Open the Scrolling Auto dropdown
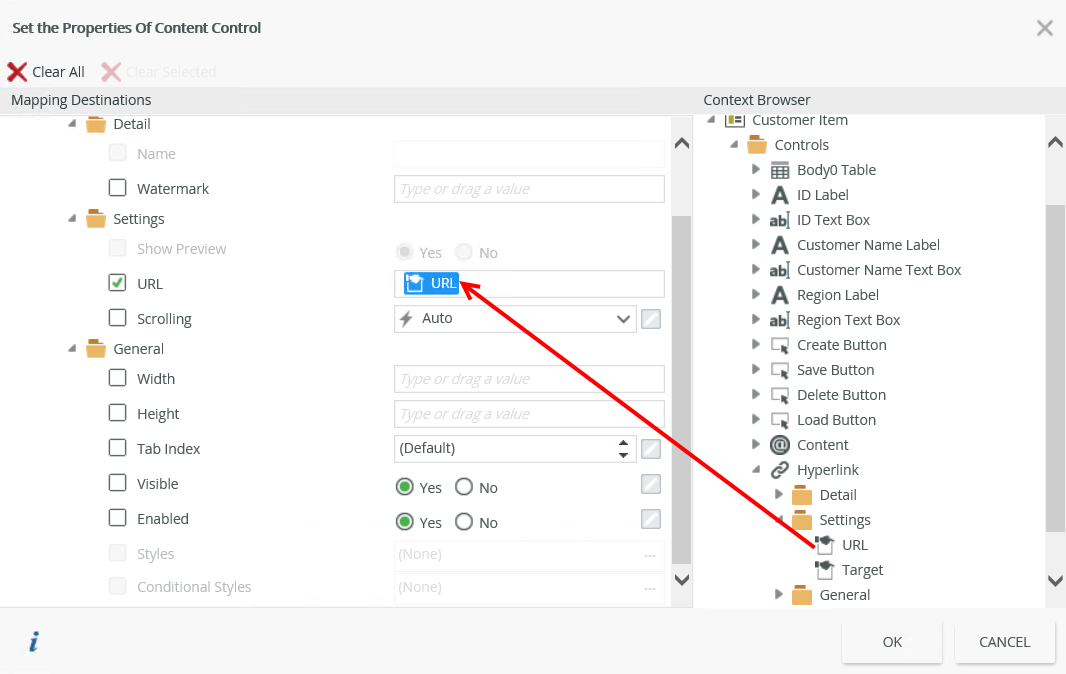The width and height of the screenshot is (1066, 674). tap(624, 319)
